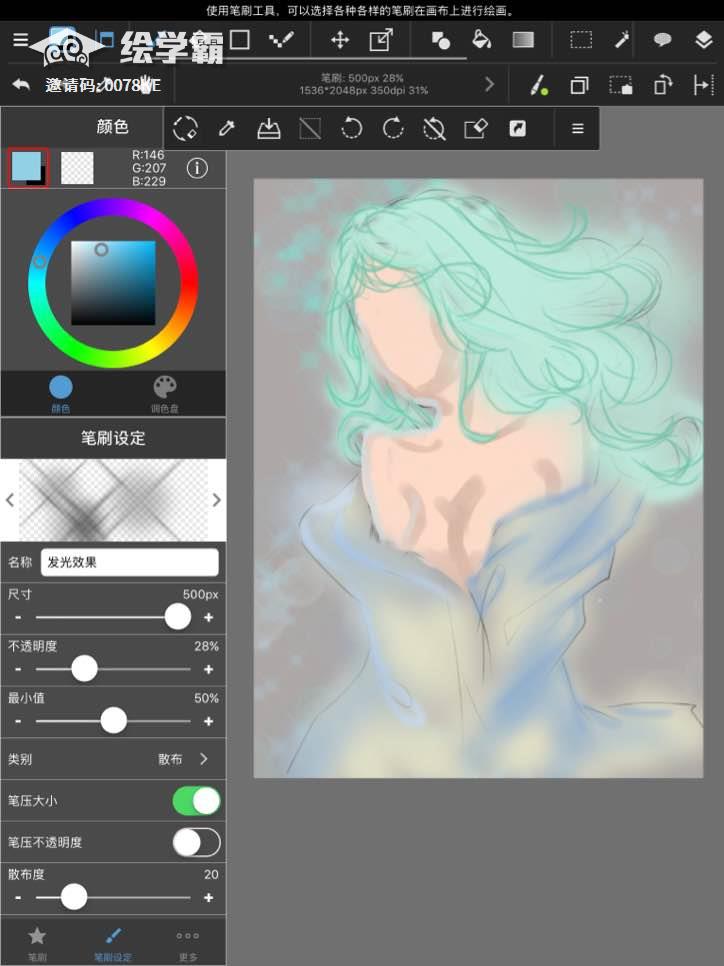
Task: Tap the copy/duplicate icon
Action: 579,85
